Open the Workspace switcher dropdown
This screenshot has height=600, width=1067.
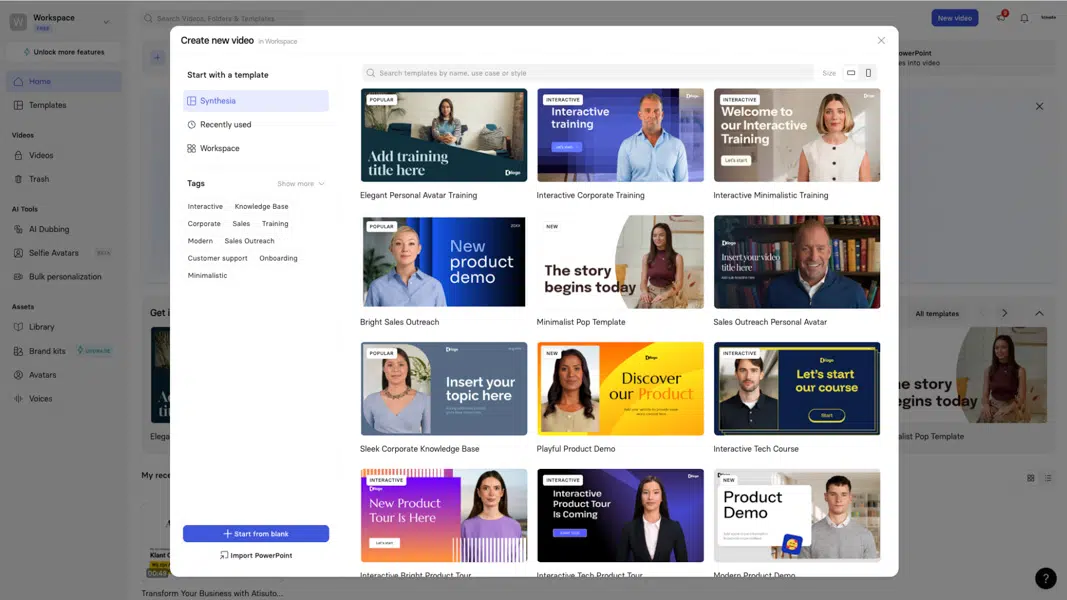pyautogui.click(x=106, y=22)
